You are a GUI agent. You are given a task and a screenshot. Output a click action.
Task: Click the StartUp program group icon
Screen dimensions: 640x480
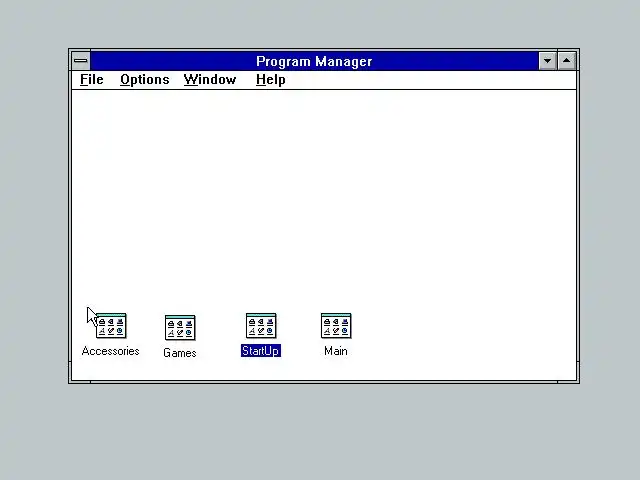261,326
